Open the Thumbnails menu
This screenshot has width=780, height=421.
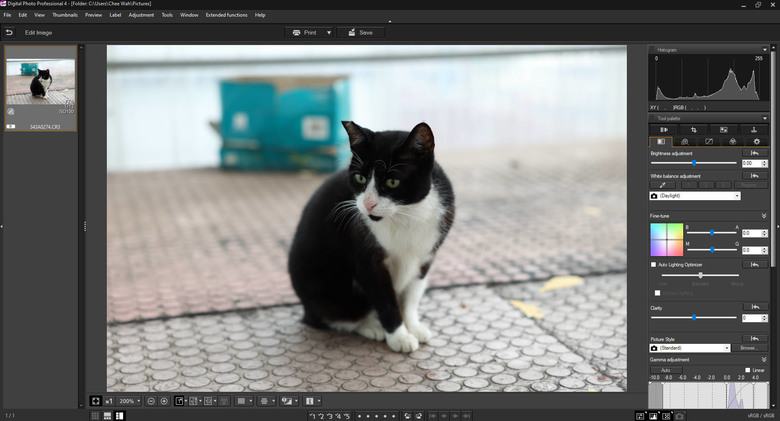[65, 15]
